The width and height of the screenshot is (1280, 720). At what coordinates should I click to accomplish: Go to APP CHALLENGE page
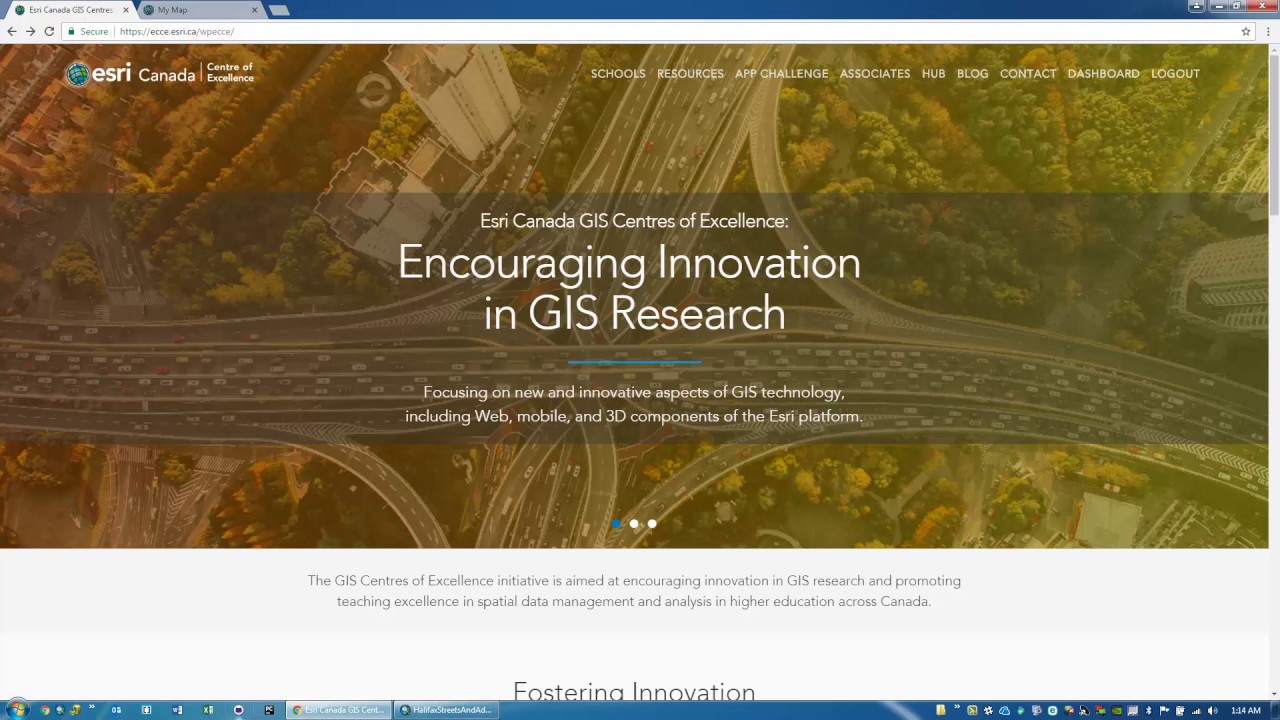pyautogui.click(x=781, y=74)
